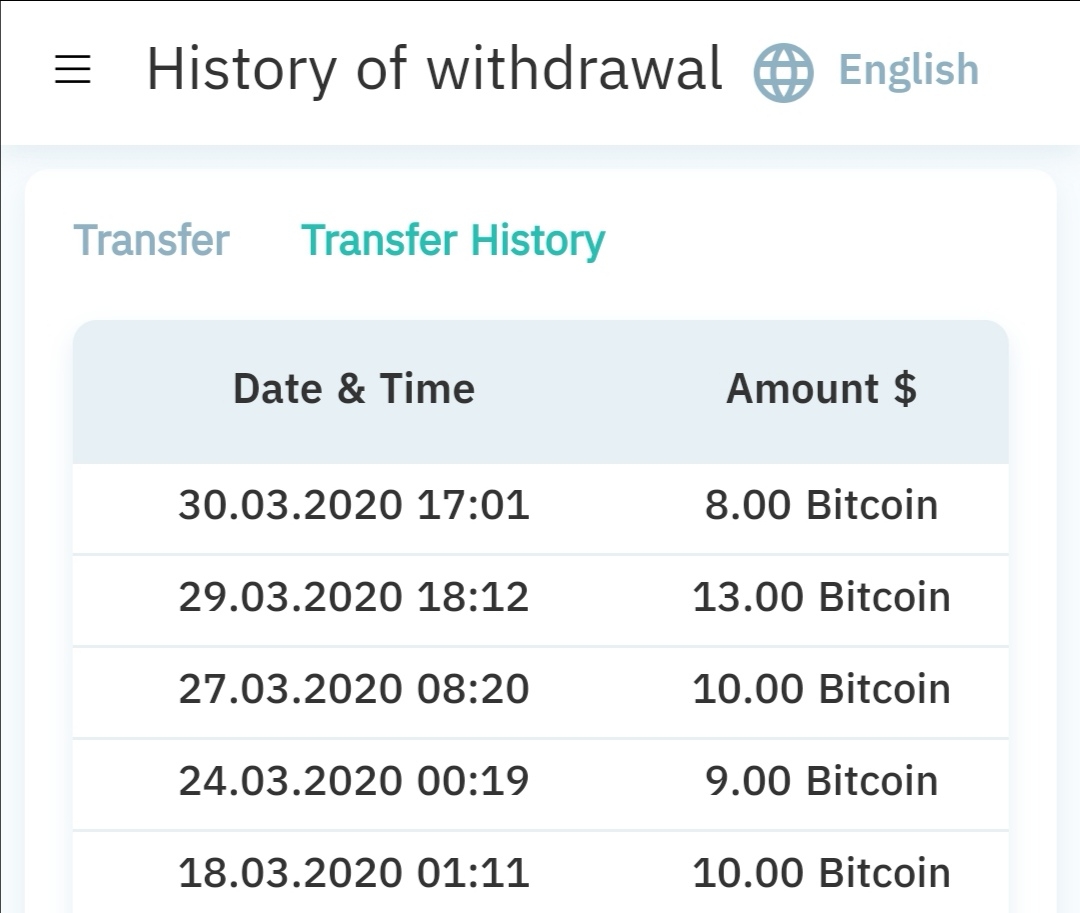Click the 10.00 Bitcoin amount dated 27.03.2020
This screenshot has width=1080, height=913.
[821, 689]
